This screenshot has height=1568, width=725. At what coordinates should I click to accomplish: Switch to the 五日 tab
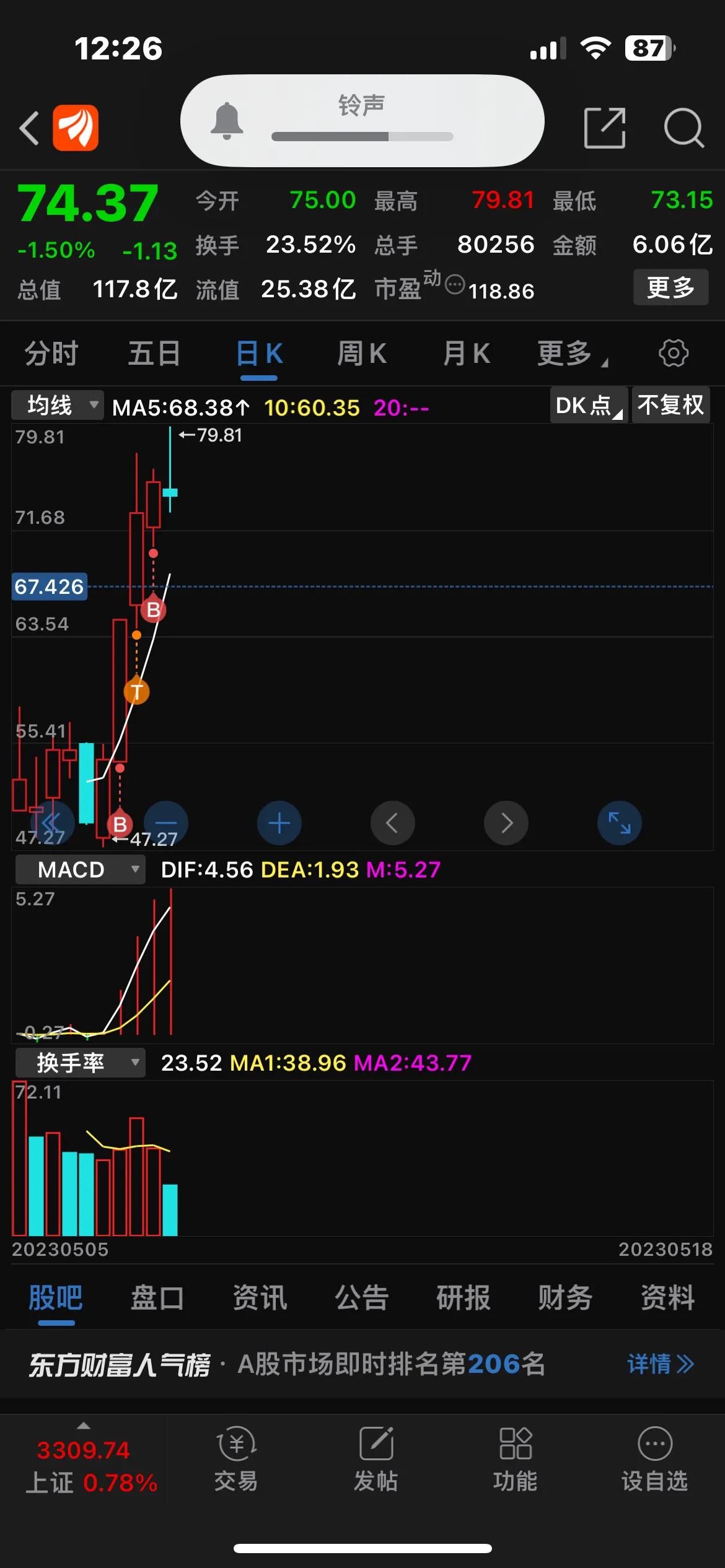[x=154, y=354]
